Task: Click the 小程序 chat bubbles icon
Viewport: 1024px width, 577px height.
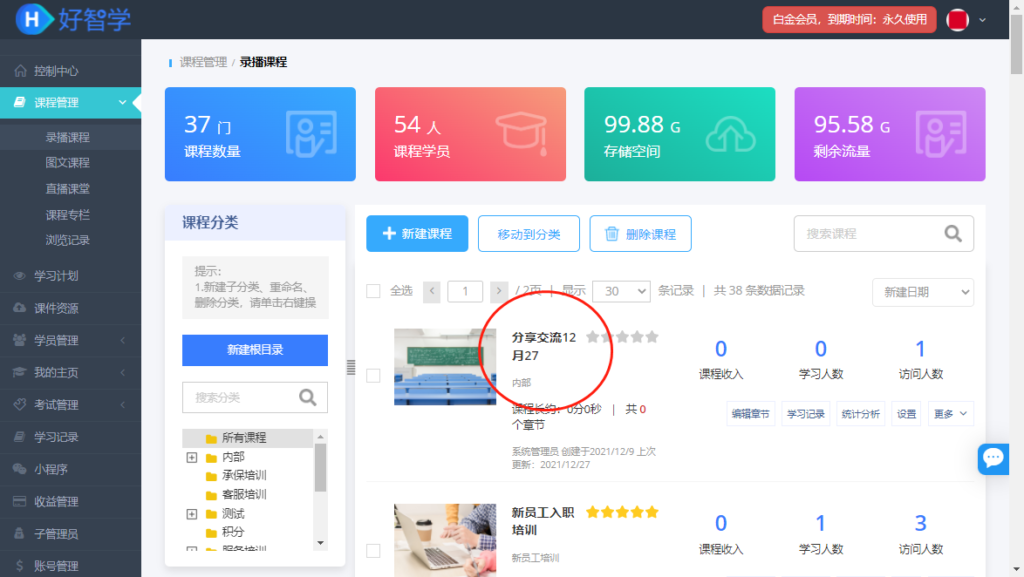Action: pyautogui.click(x=20, y=469)
